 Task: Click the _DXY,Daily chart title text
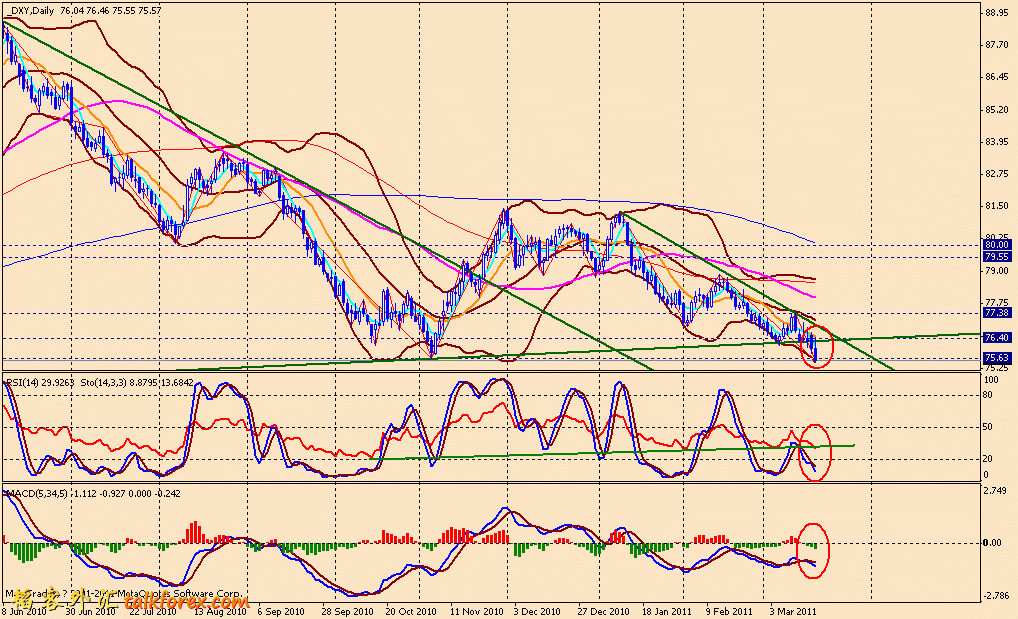pyautogui.click(x=31, y=10)
